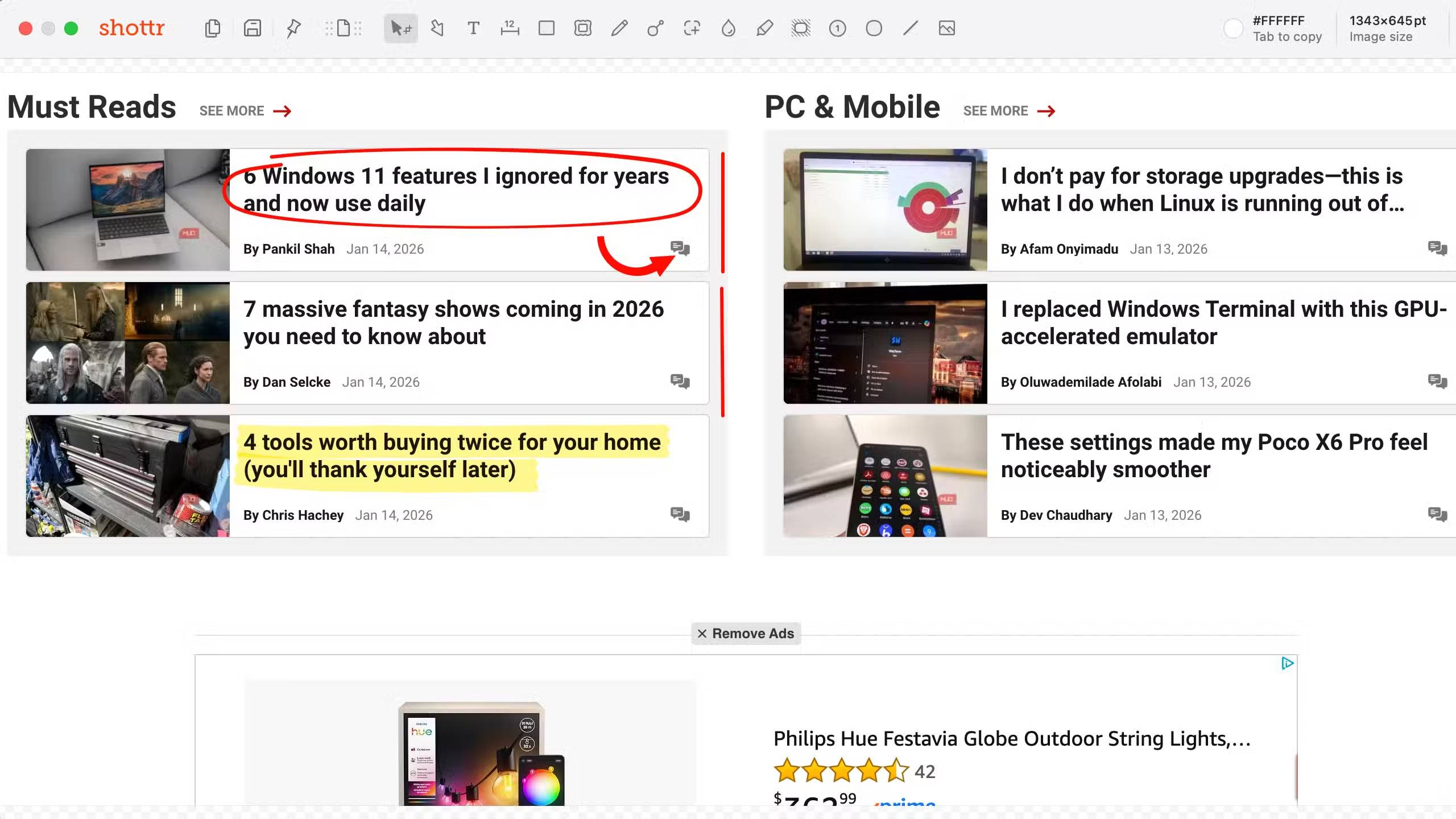This screenshot has height=819, width=1456.
Task: Select the move/selection tool
Action: click(x=400, y=28)
